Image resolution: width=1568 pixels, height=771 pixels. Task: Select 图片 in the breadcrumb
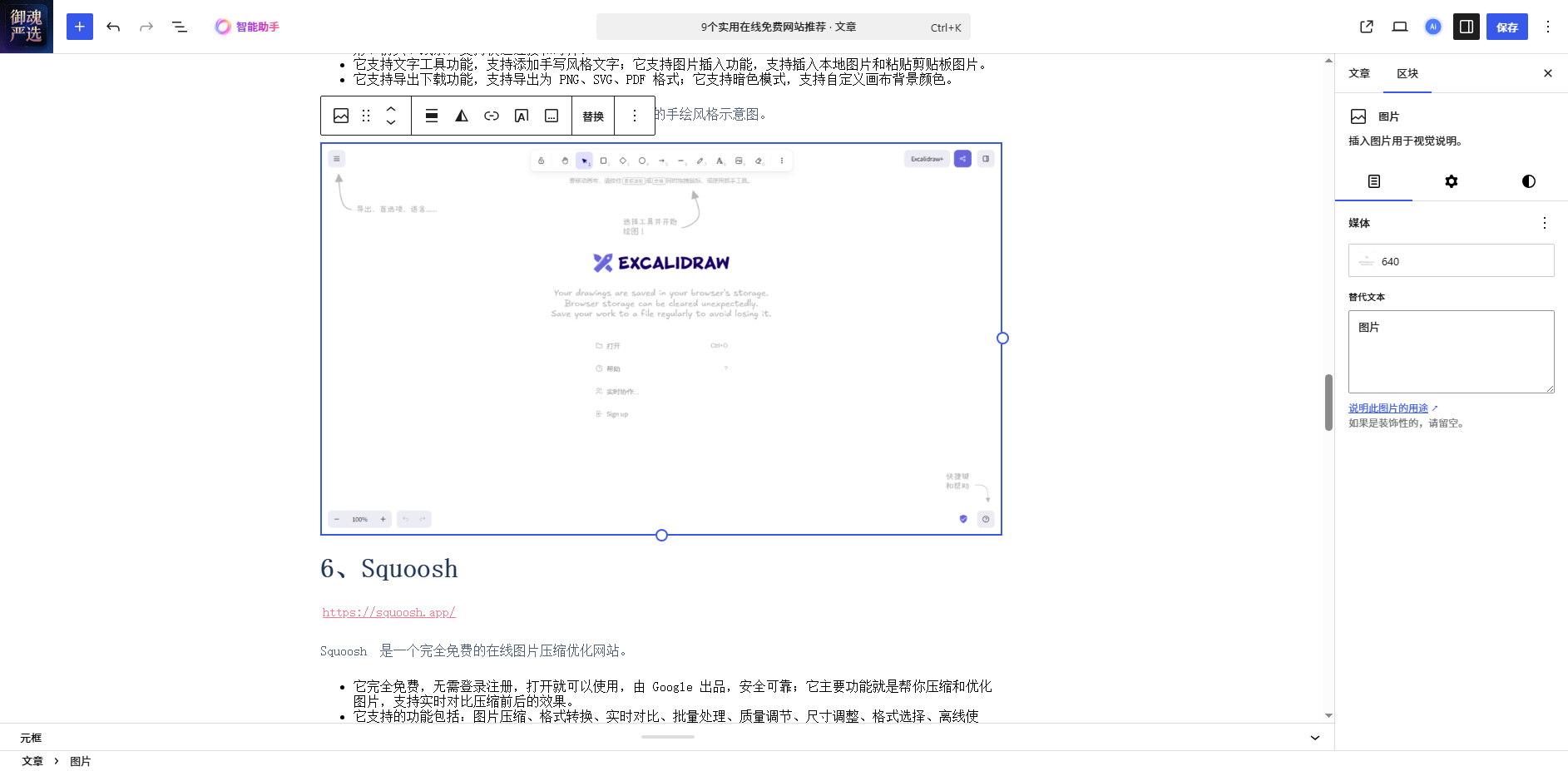click(x=81, y=761)
